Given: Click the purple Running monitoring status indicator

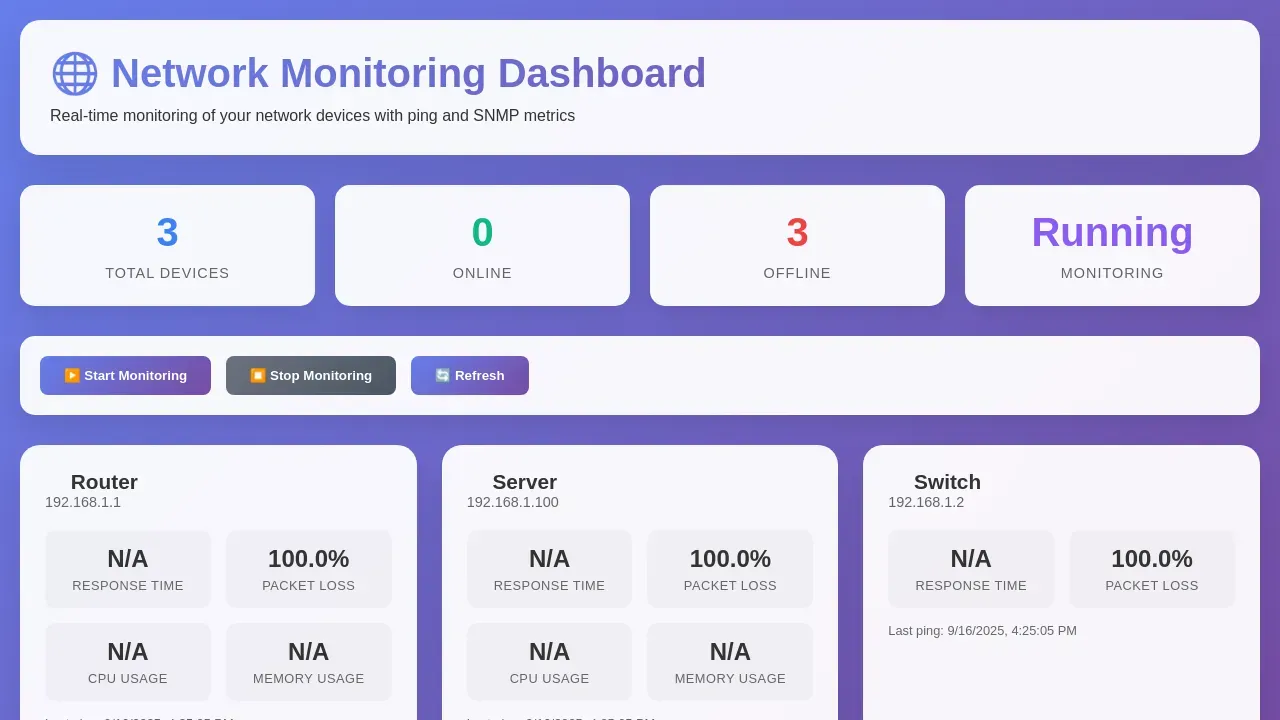Looking at the screenshot, I should pyautogui.click(x=1112, y=232).
